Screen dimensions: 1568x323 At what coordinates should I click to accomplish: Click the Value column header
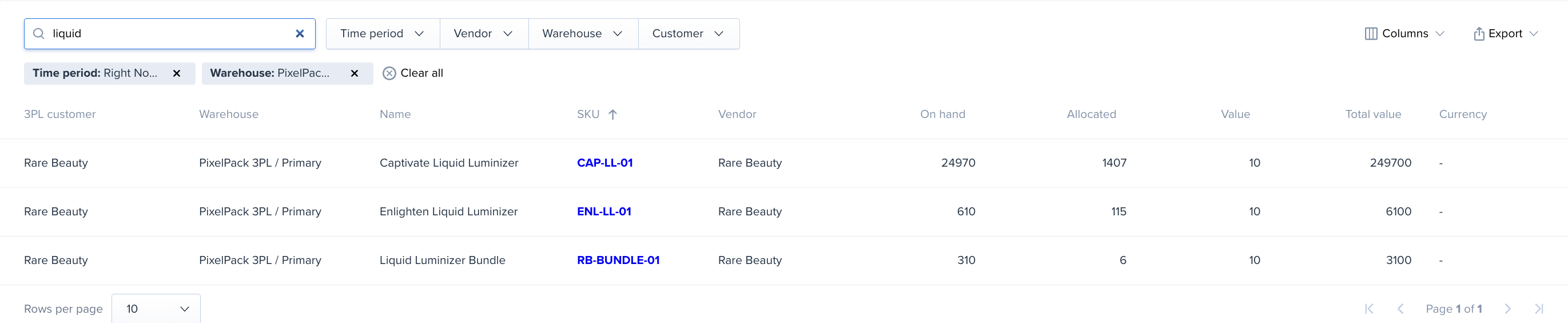(1235, 114)
